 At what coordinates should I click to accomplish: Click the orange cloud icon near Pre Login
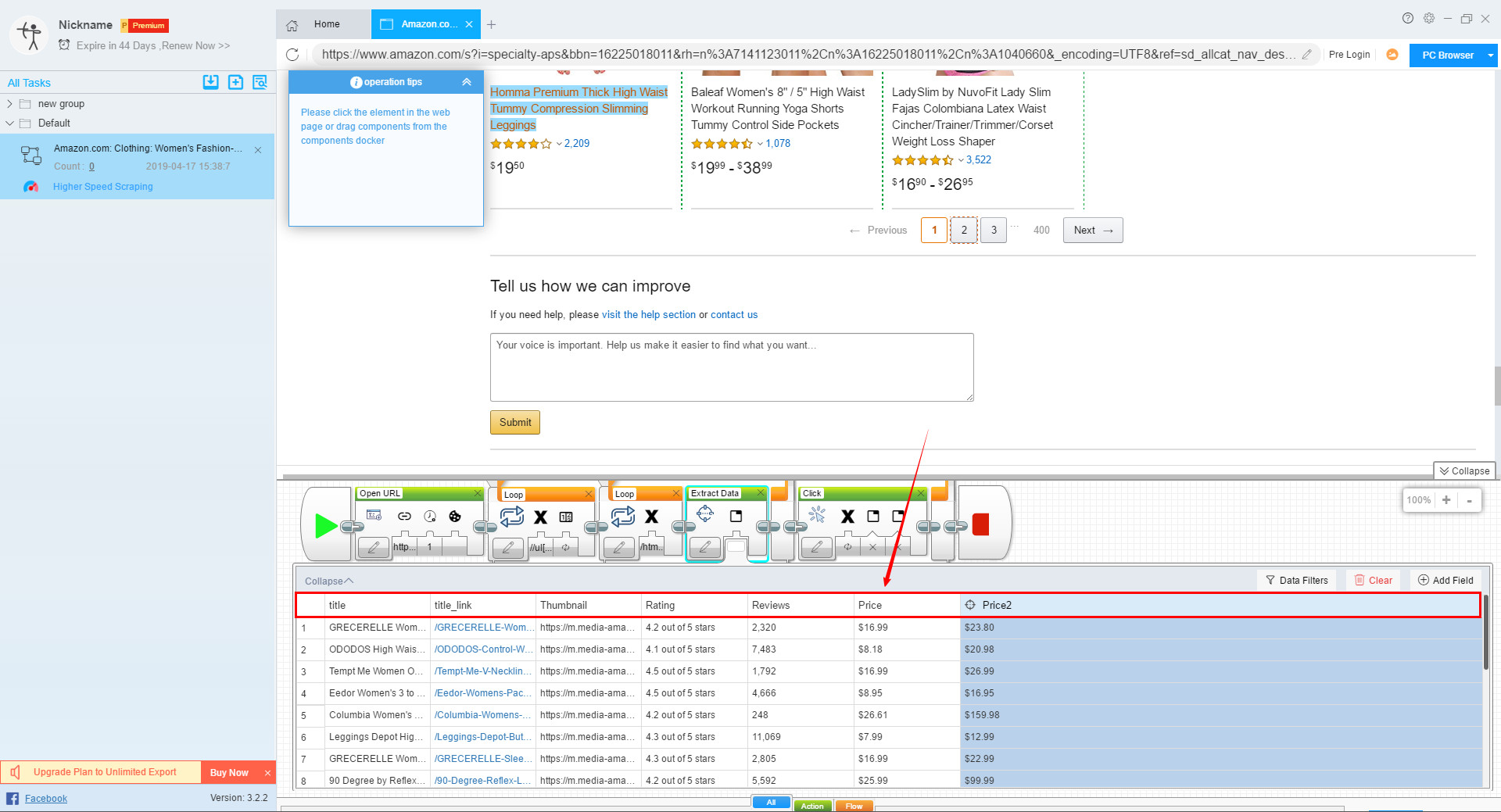click(1392, 55)
